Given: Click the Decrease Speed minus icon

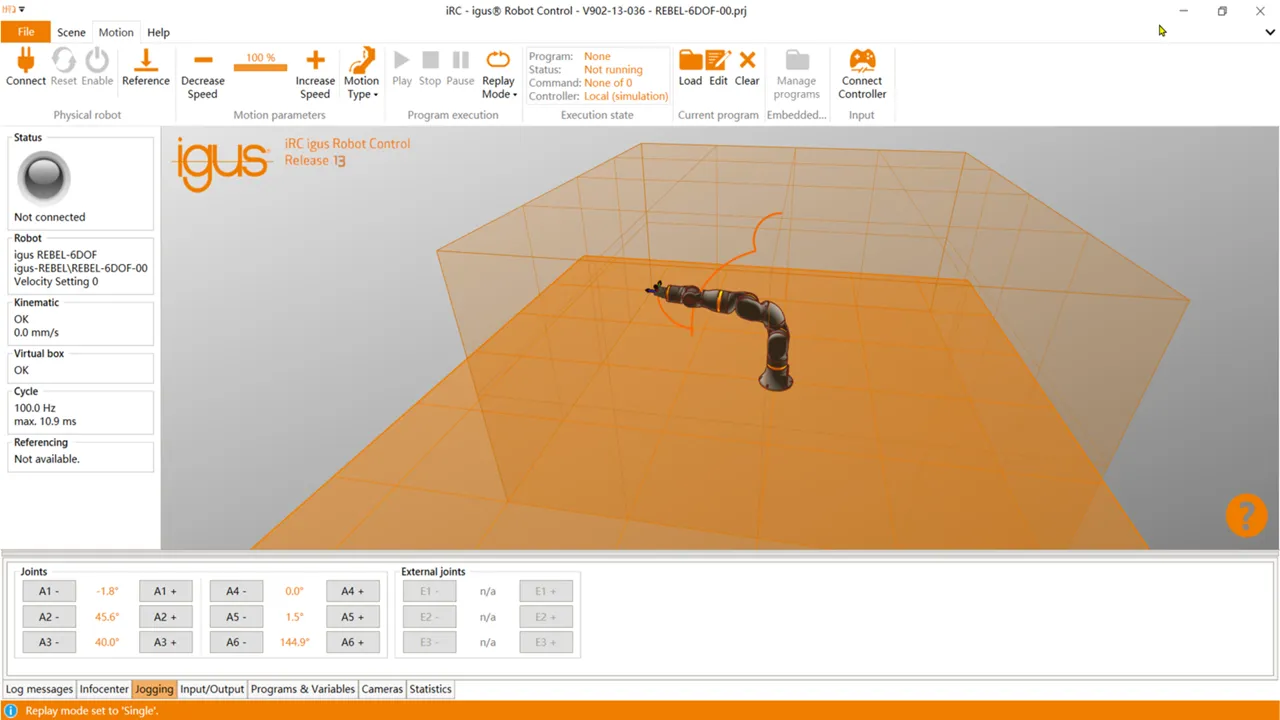Looking at the screenshot, I should [x=203, y=61].
